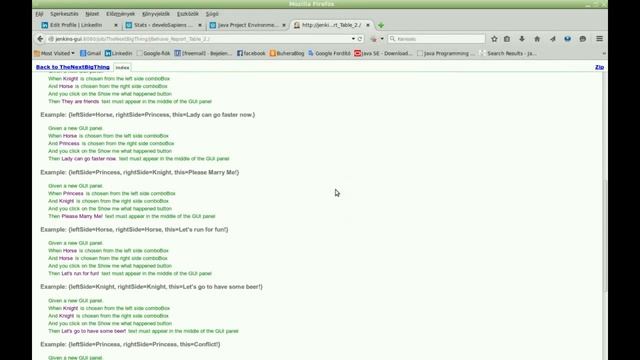Viewport: 640px width, 360px height.
Task: Click the paper plane share icon
Action: coord(553,39)
